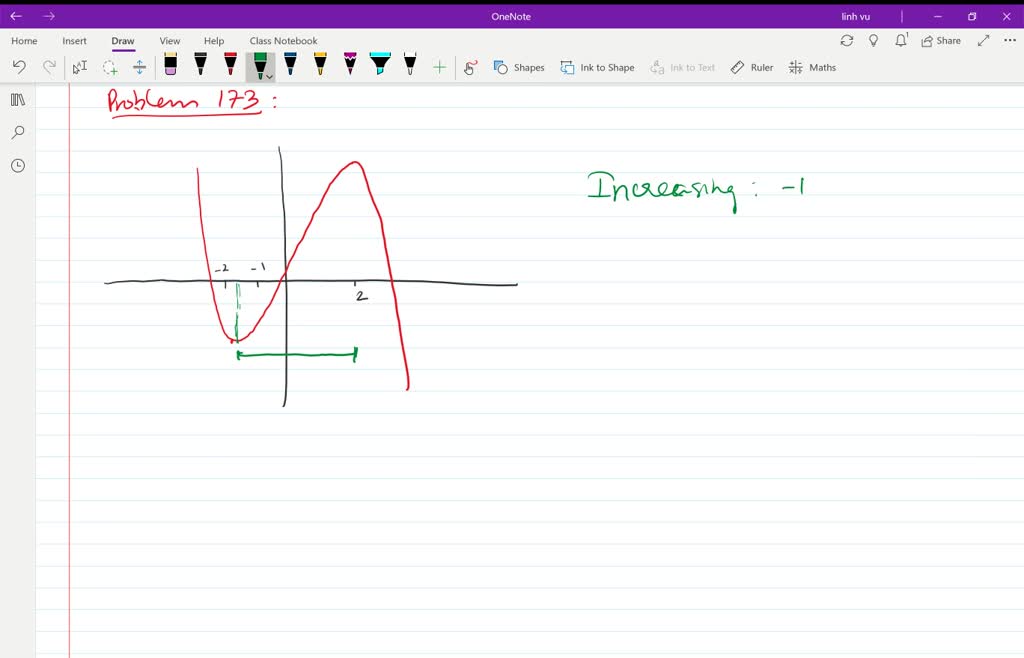Sync the notebook with the refresh icon
The width and height of the screenshot is (1024, 658).
(x=847, y=40)
